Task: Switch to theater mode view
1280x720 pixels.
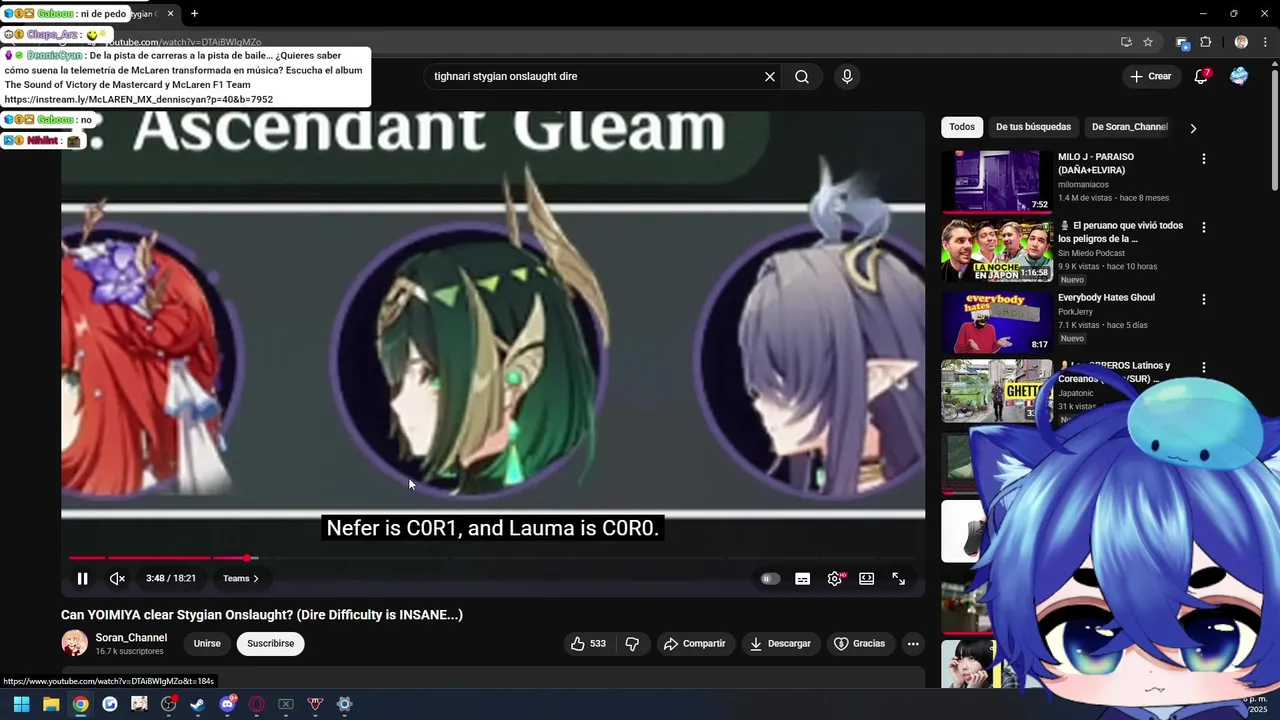Action: pyautogui.click(x=867, y=578)
